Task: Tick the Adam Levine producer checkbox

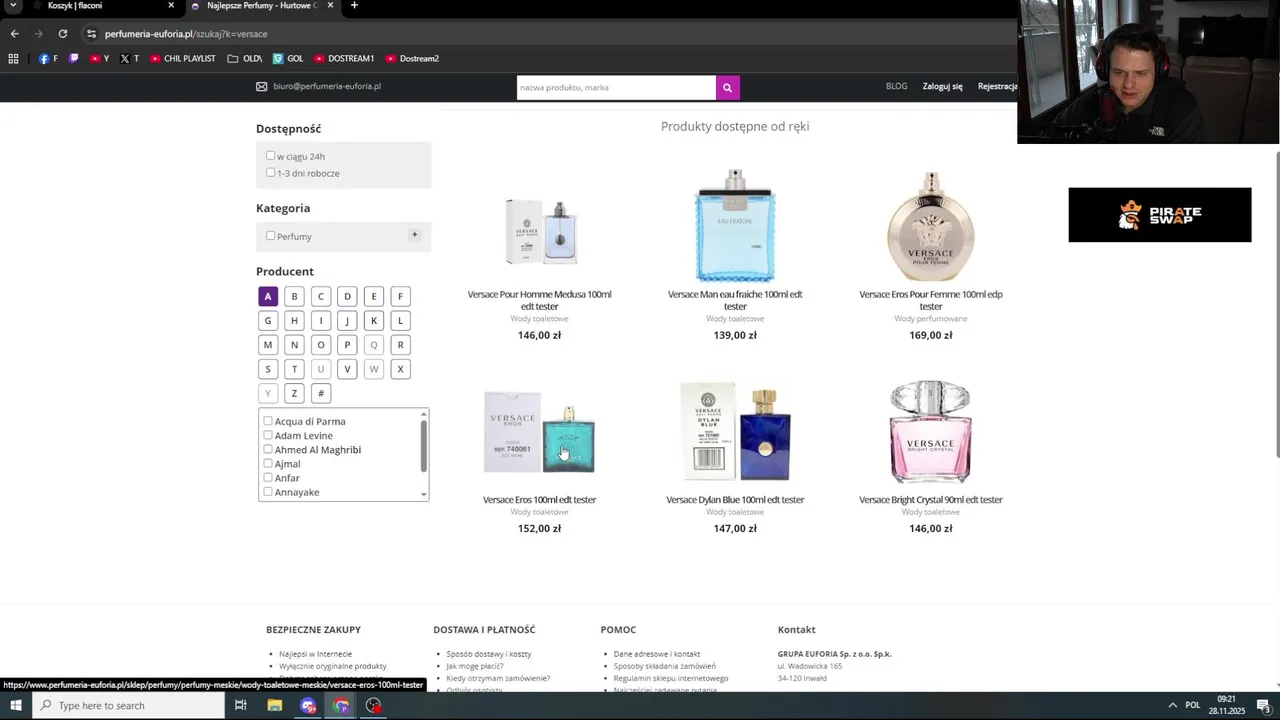Action: [x=268, y=435]
